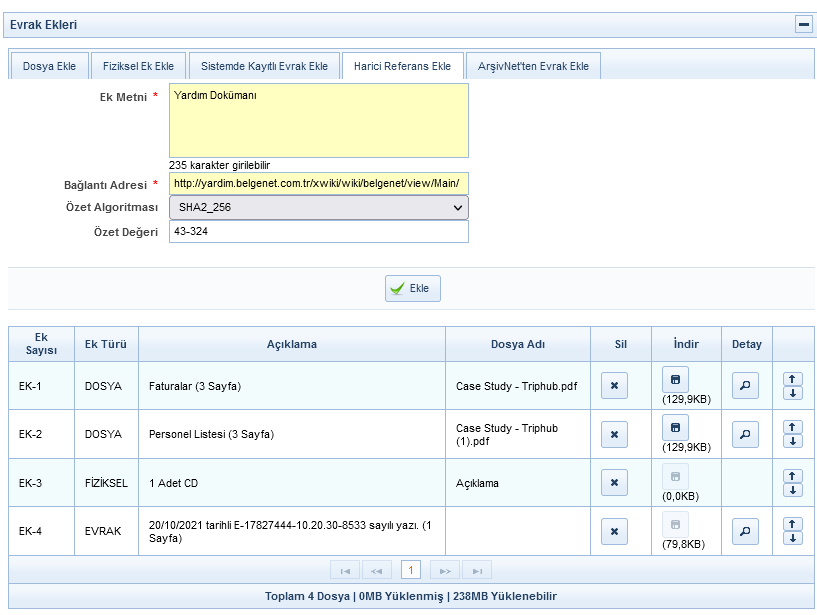The height and width of the screenshot is (615, 817).
Task: Move EK-3 row down in list
Action: pyautogui.click(x=793, y=490)
